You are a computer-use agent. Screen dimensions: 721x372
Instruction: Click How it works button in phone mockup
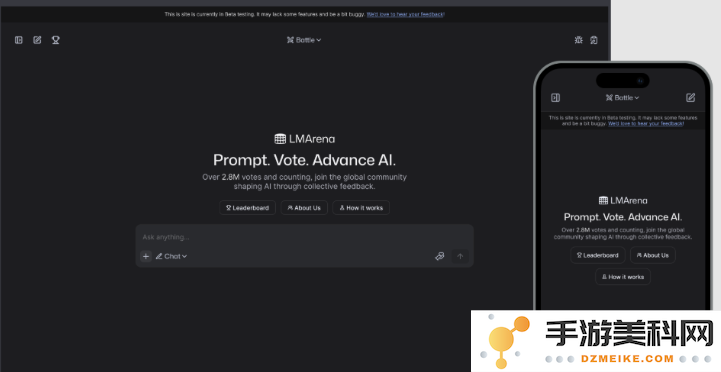623,277
